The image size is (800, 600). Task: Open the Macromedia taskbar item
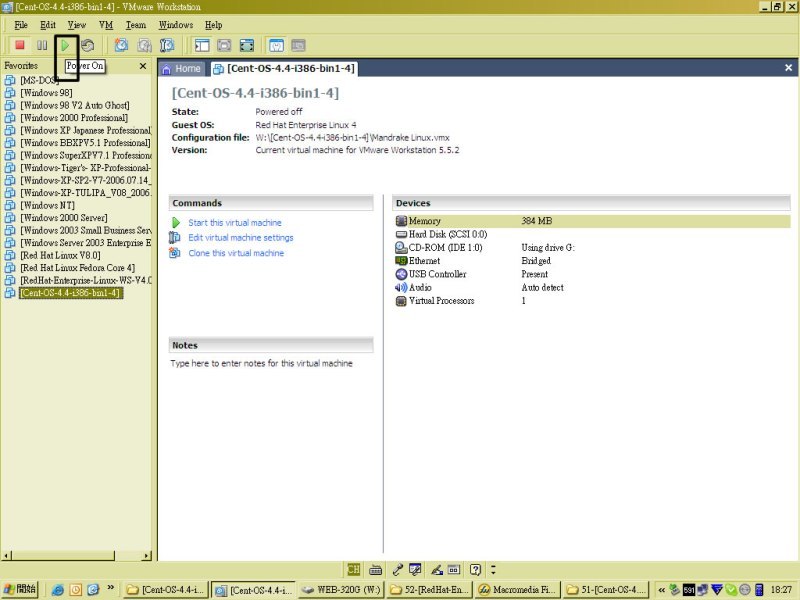517,590
